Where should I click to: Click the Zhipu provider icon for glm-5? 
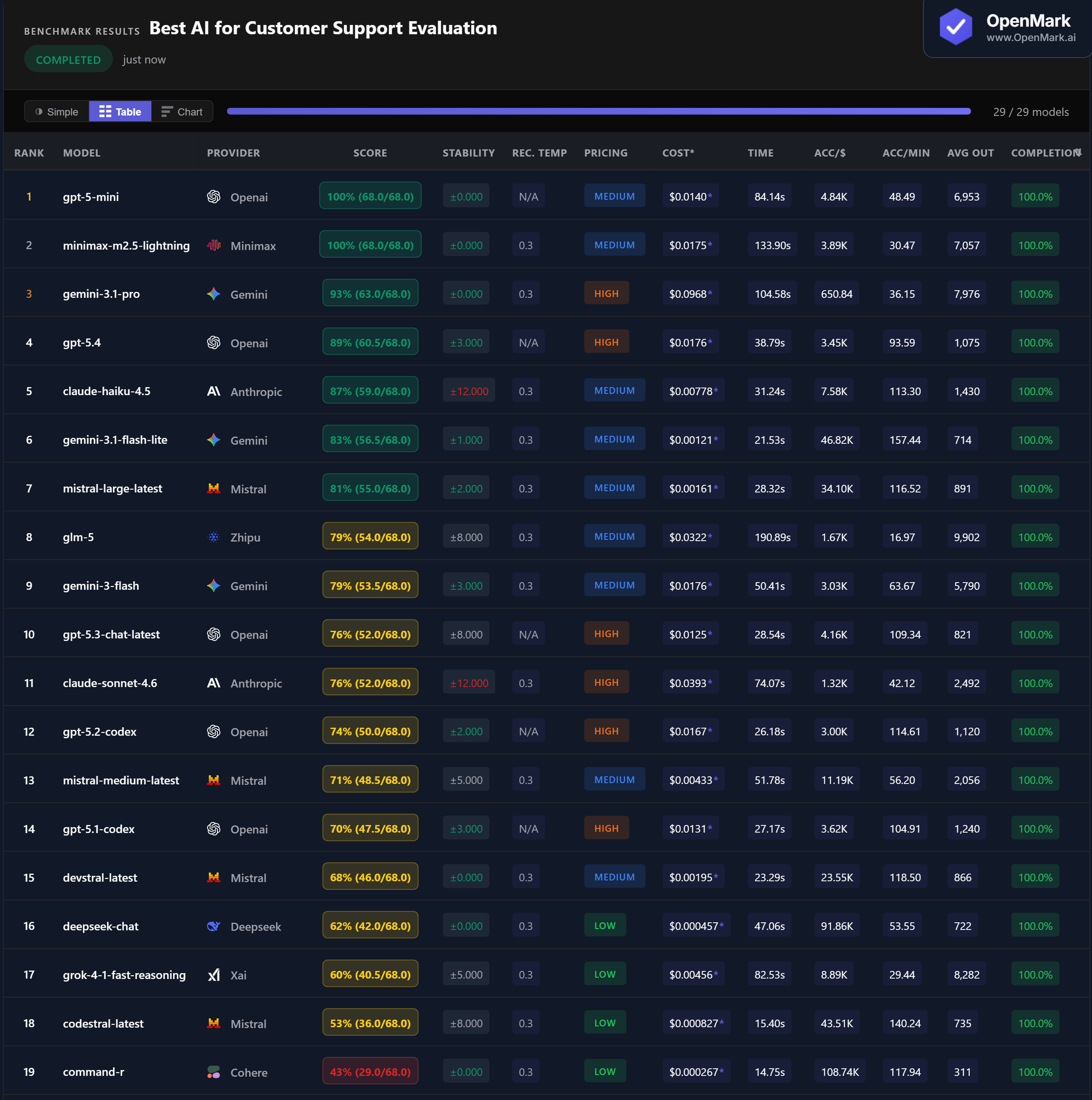coord(214,536)
